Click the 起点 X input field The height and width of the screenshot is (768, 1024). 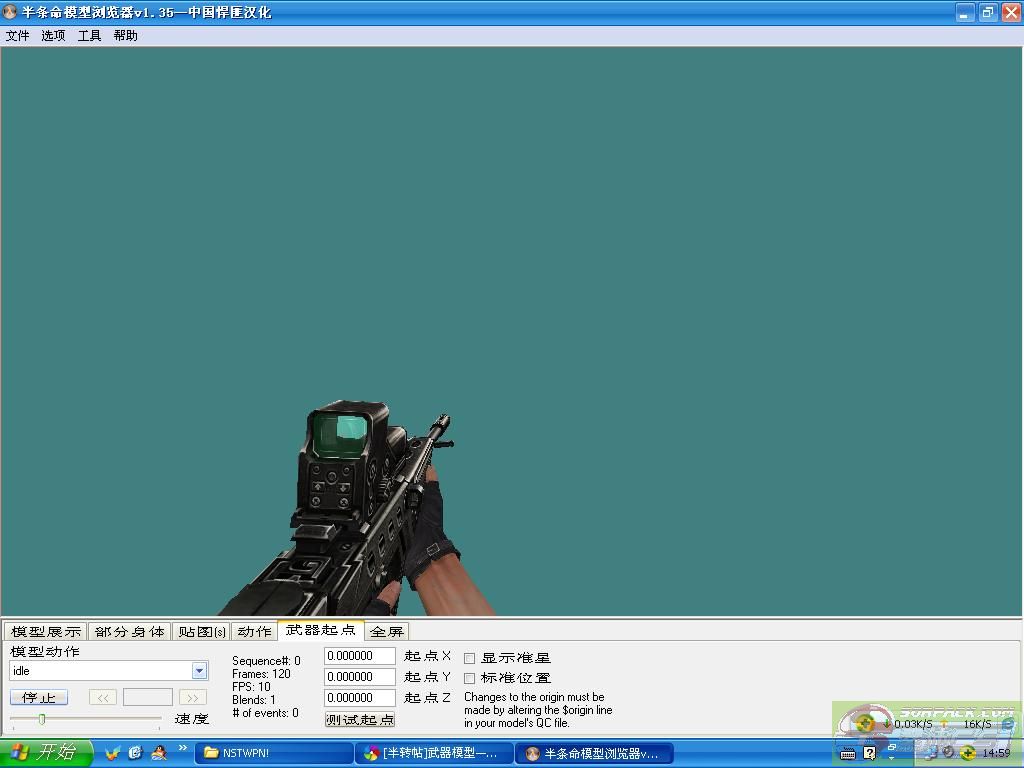[x=360, y=656]
